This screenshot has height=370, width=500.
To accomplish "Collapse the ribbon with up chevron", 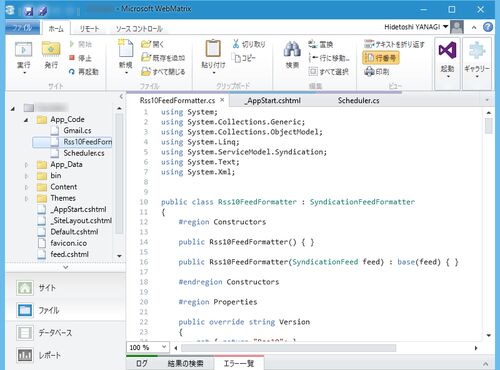I will pos(474,28).
